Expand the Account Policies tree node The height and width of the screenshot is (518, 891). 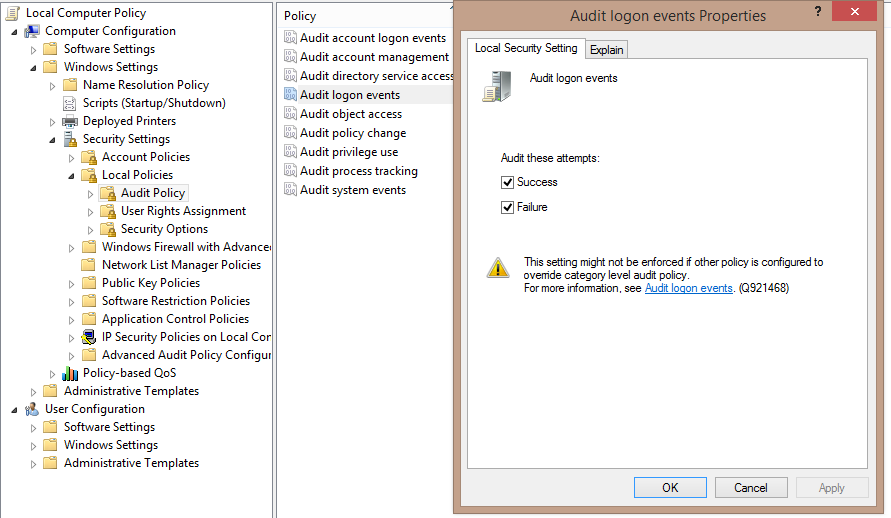(72, 158)
